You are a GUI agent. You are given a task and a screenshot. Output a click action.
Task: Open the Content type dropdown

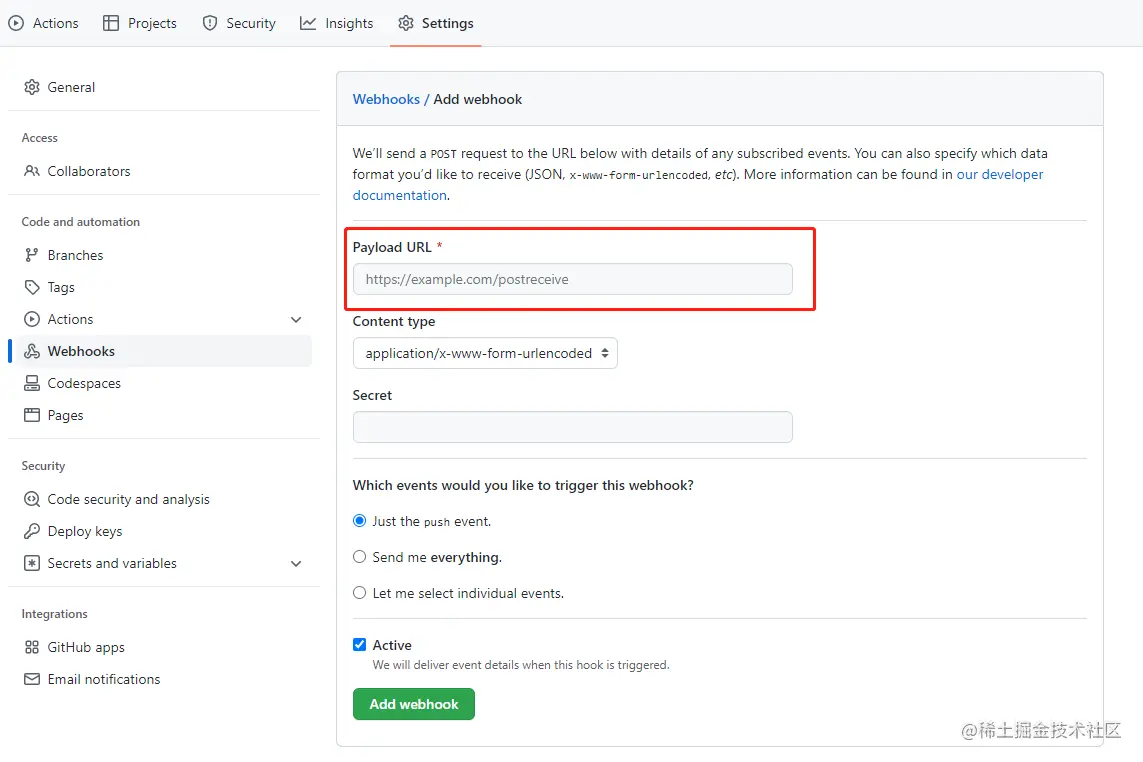485,353
